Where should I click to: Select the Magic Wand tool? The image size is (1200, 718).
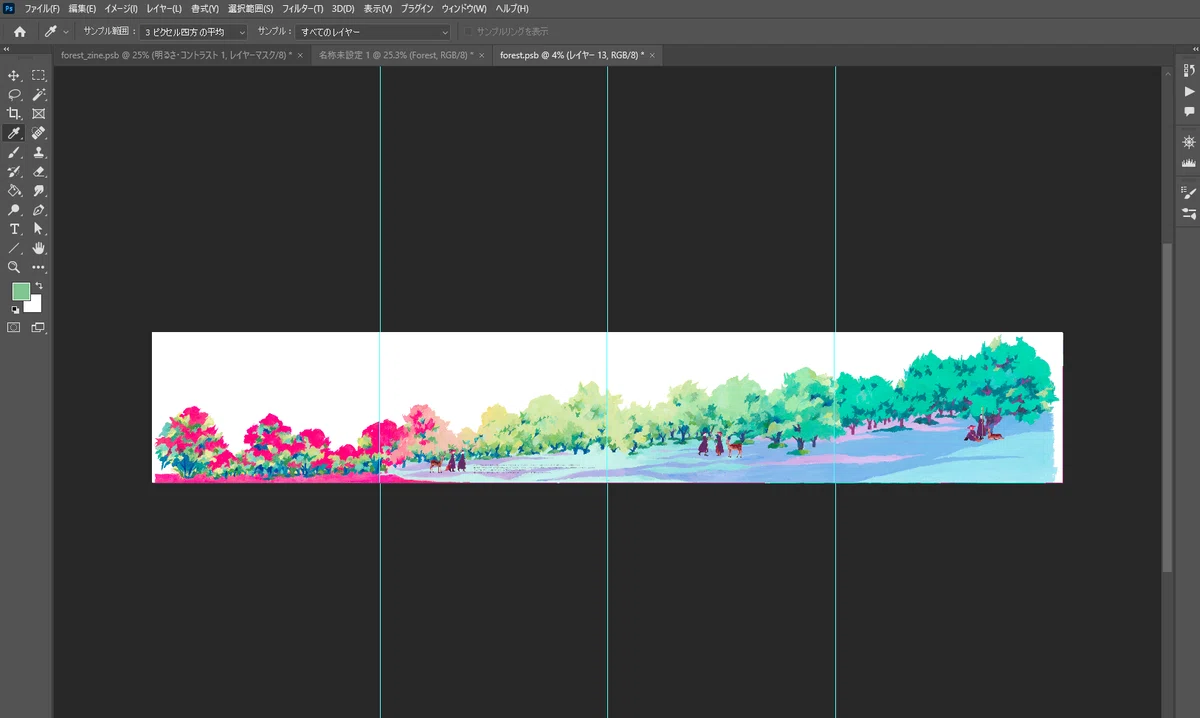click(x=39, y=95)
